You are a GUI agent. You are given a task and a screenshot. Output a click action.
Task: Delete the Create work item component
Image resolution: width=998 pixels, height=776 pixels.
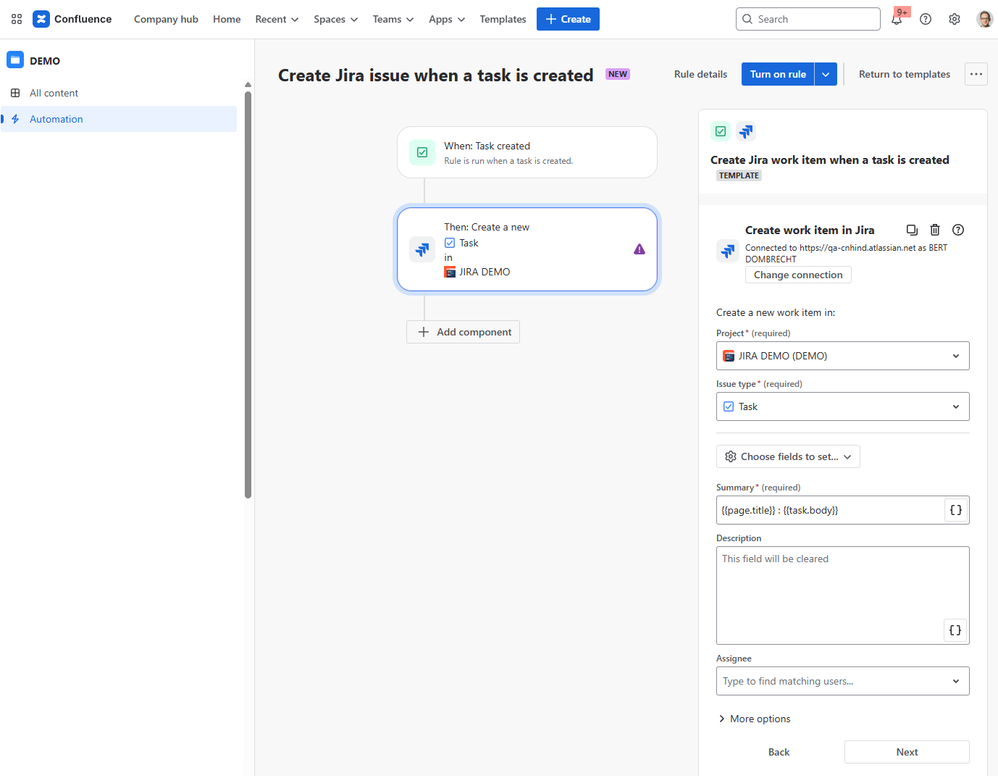pyautogui.click(x=935, y=230)
